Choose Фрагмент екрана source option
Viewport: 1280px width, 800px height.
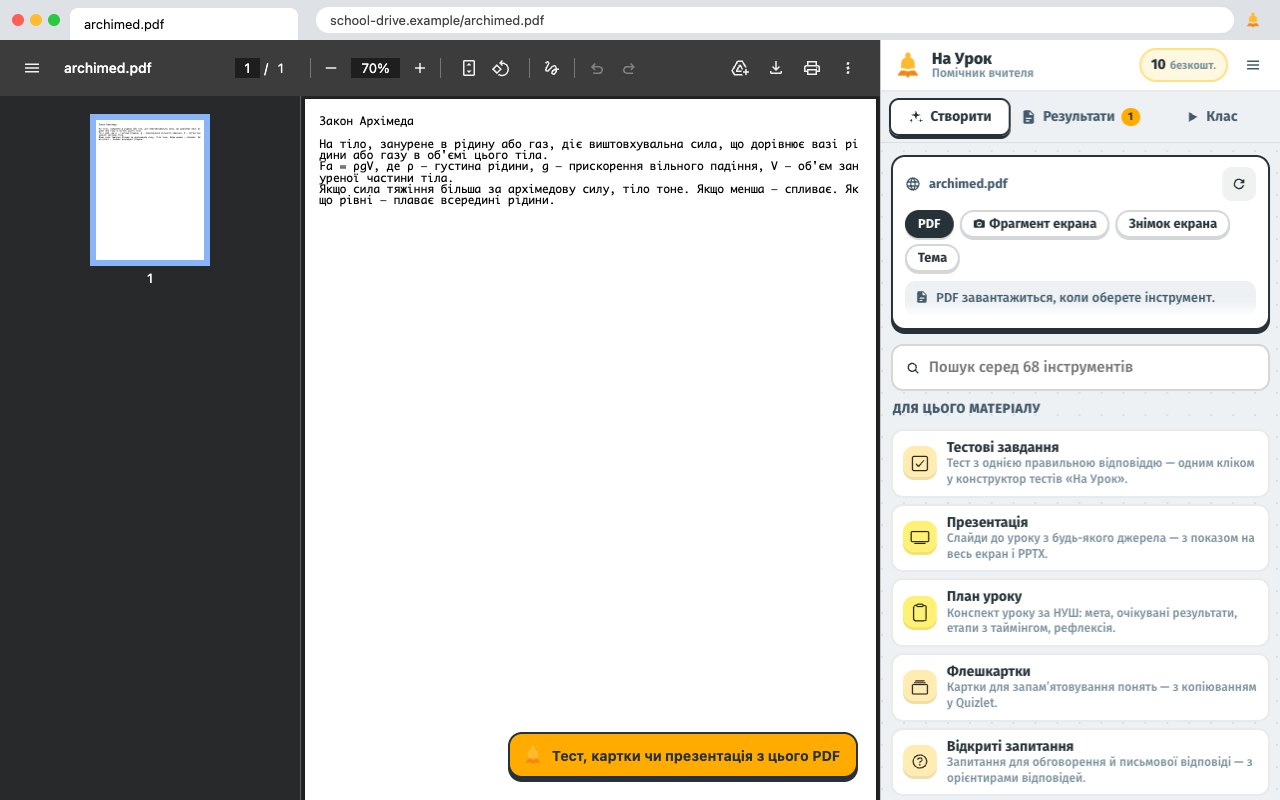pos(1034,224)
